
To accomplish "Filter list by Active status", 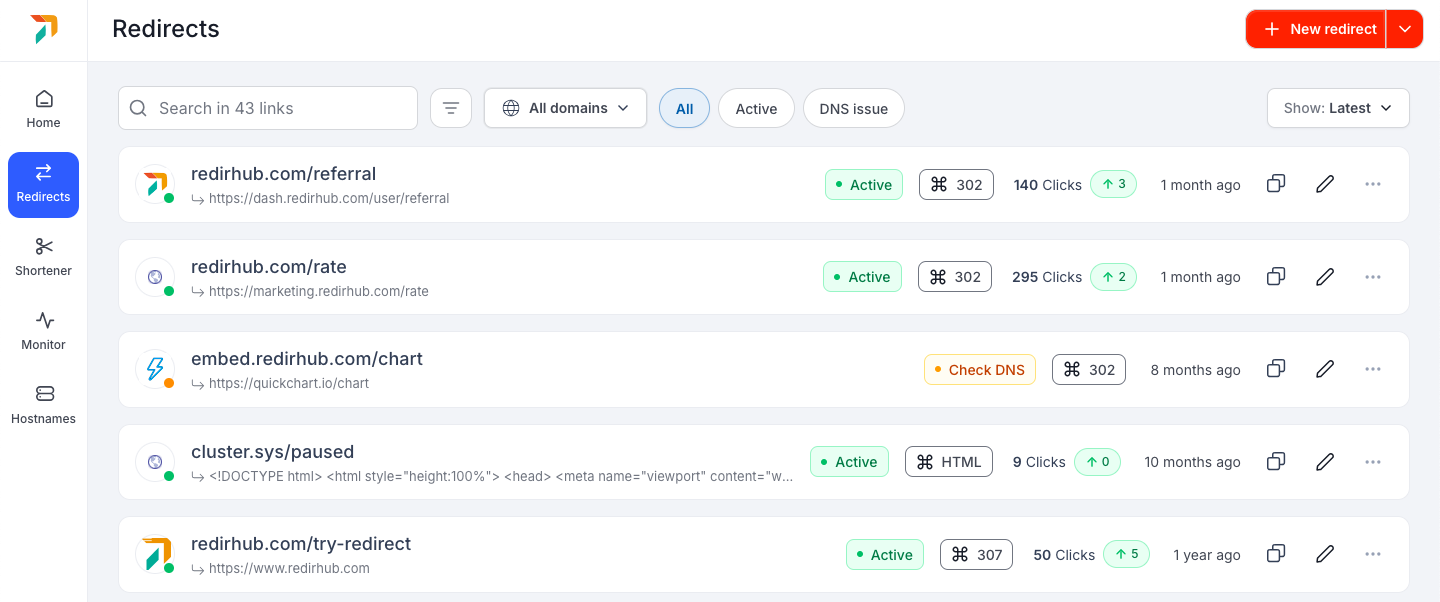I will (x=756, y=108).
